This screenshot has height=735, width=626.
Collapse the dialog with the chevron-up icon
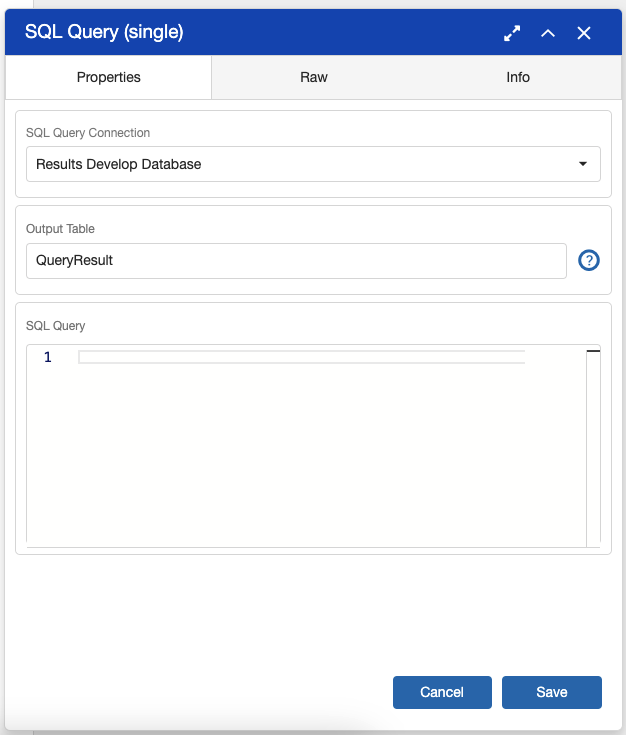tap(548, 33)
